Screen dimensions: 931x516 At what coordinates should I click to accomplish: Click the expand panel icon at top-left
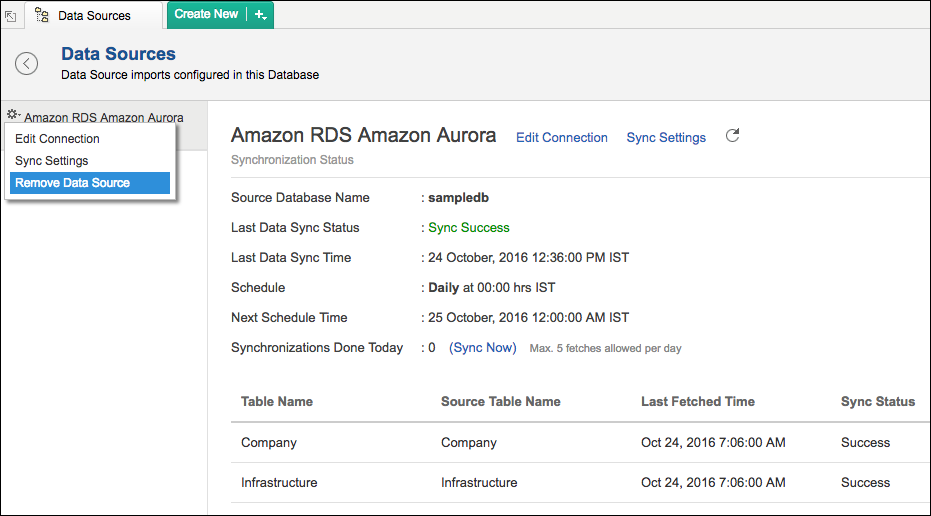tap(11, 16)
